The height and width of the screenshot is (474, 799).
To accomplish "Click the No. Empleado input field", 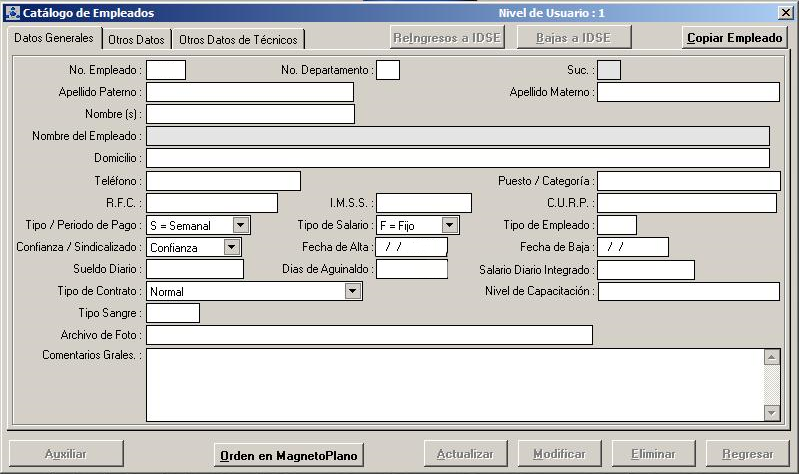I will (x=166, y=70).
